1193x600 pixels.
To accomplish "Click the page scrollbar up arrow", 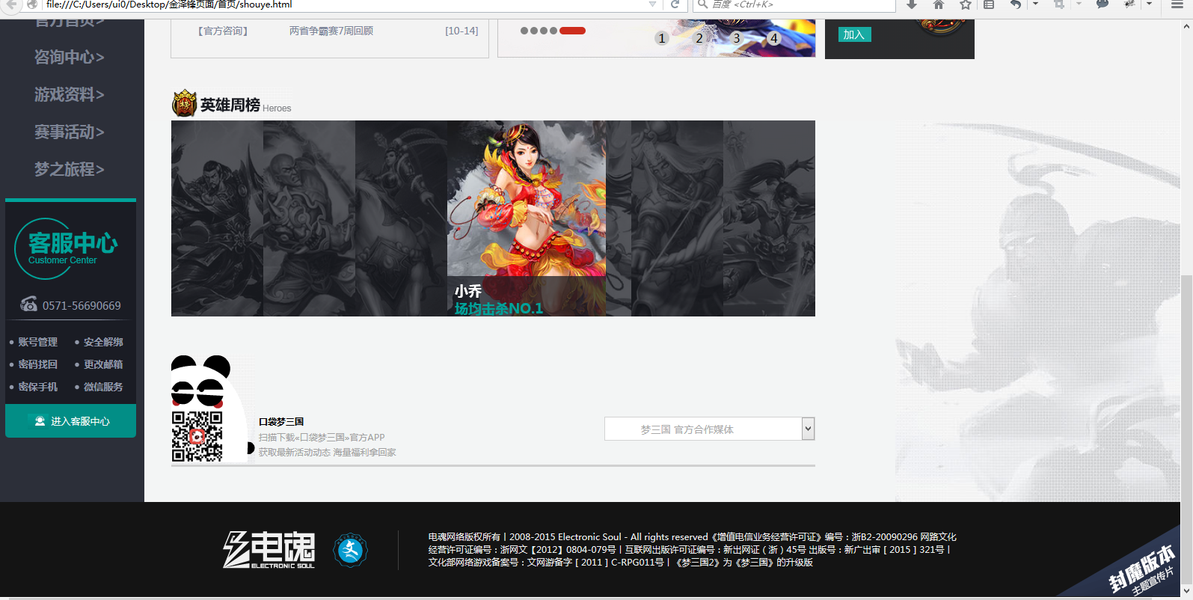I will 1187,24.
